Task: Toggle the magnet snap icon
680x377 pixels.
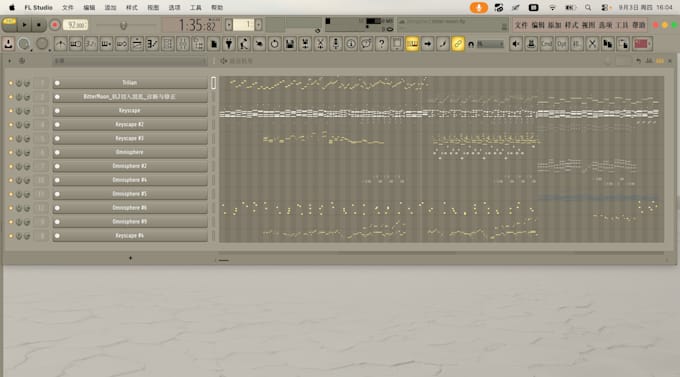Action: 471,44
